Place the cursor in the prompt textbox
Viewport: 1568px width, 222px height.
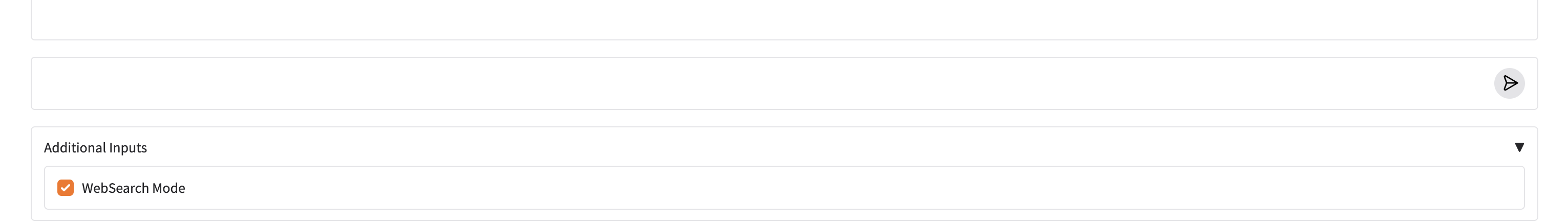(x=761, y=83)
